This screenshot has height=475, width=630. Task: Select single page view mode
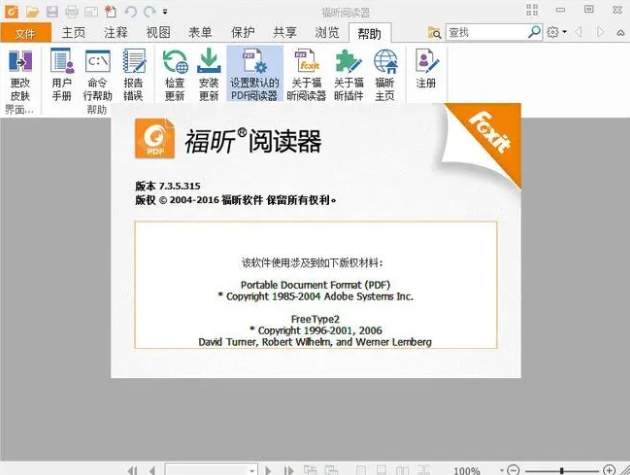[361, 470]
